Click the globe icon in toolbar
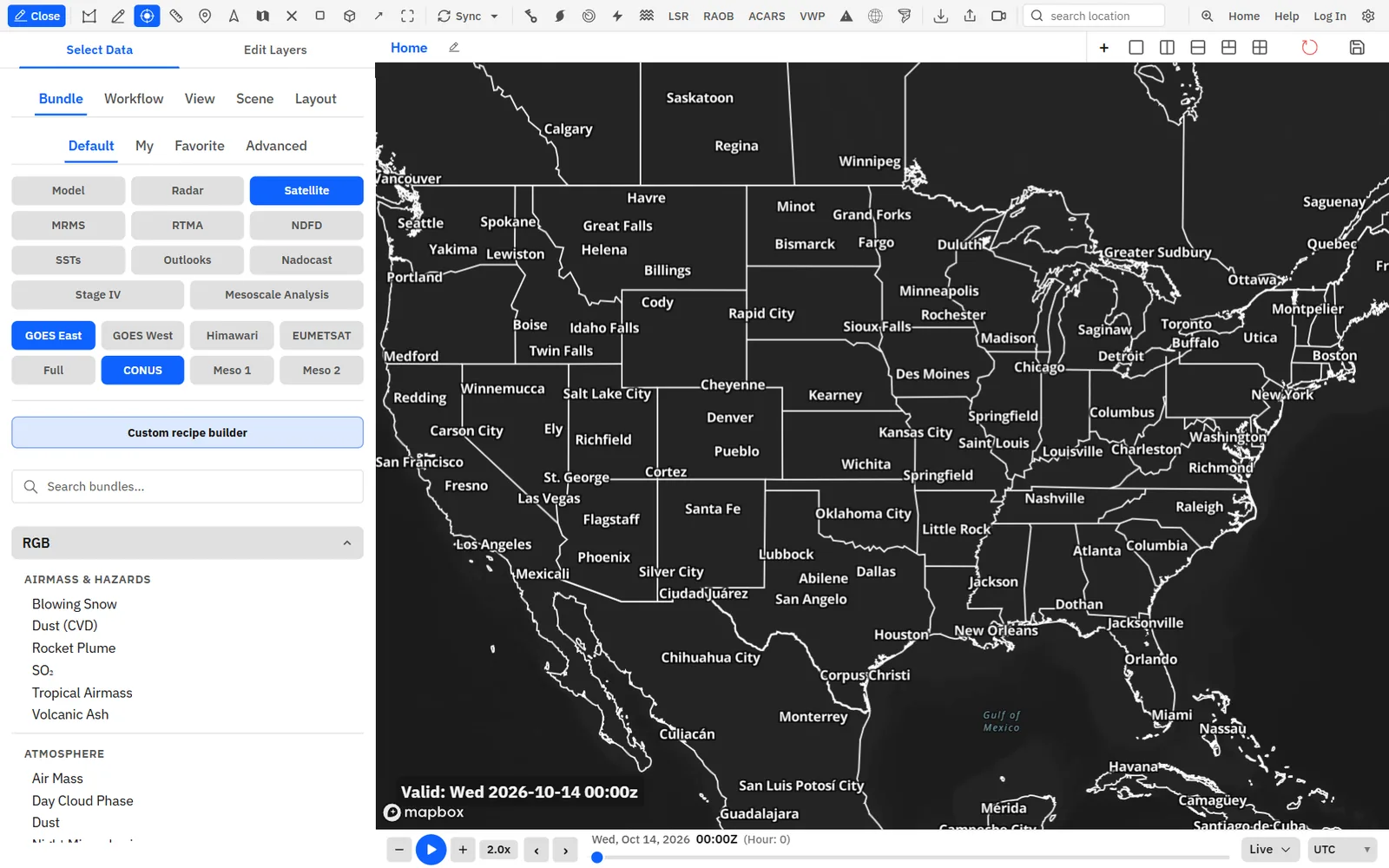Viewport: 1389px width, 868px height. coord(875,16)
